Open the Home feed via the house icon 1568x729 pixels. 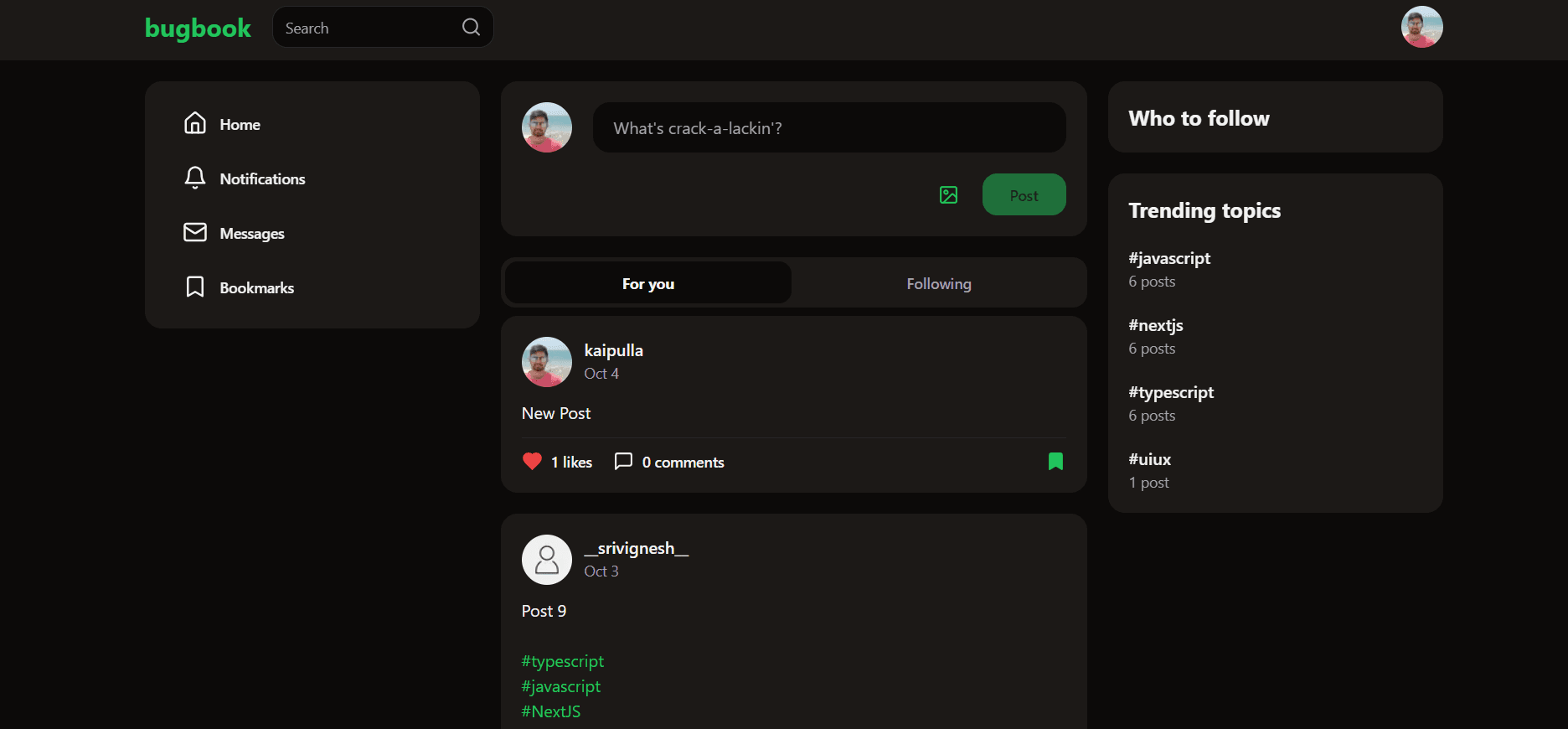[195, 123]
